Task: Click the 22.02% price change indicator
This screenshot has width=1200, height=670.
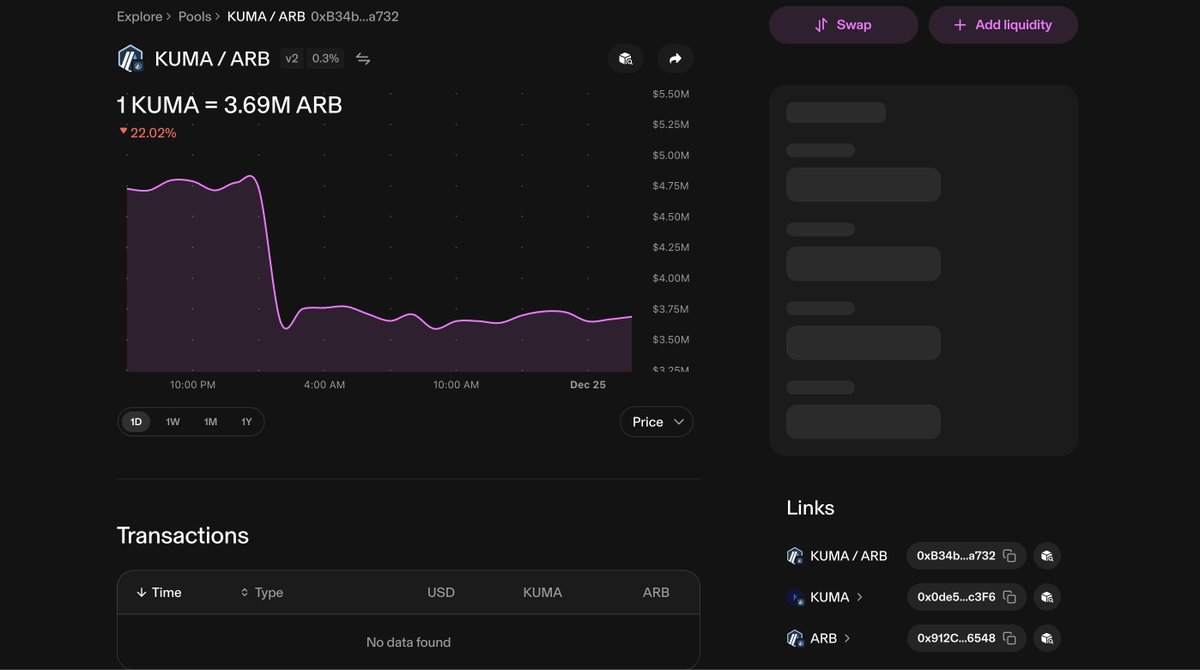Action: tap(148, 133)
